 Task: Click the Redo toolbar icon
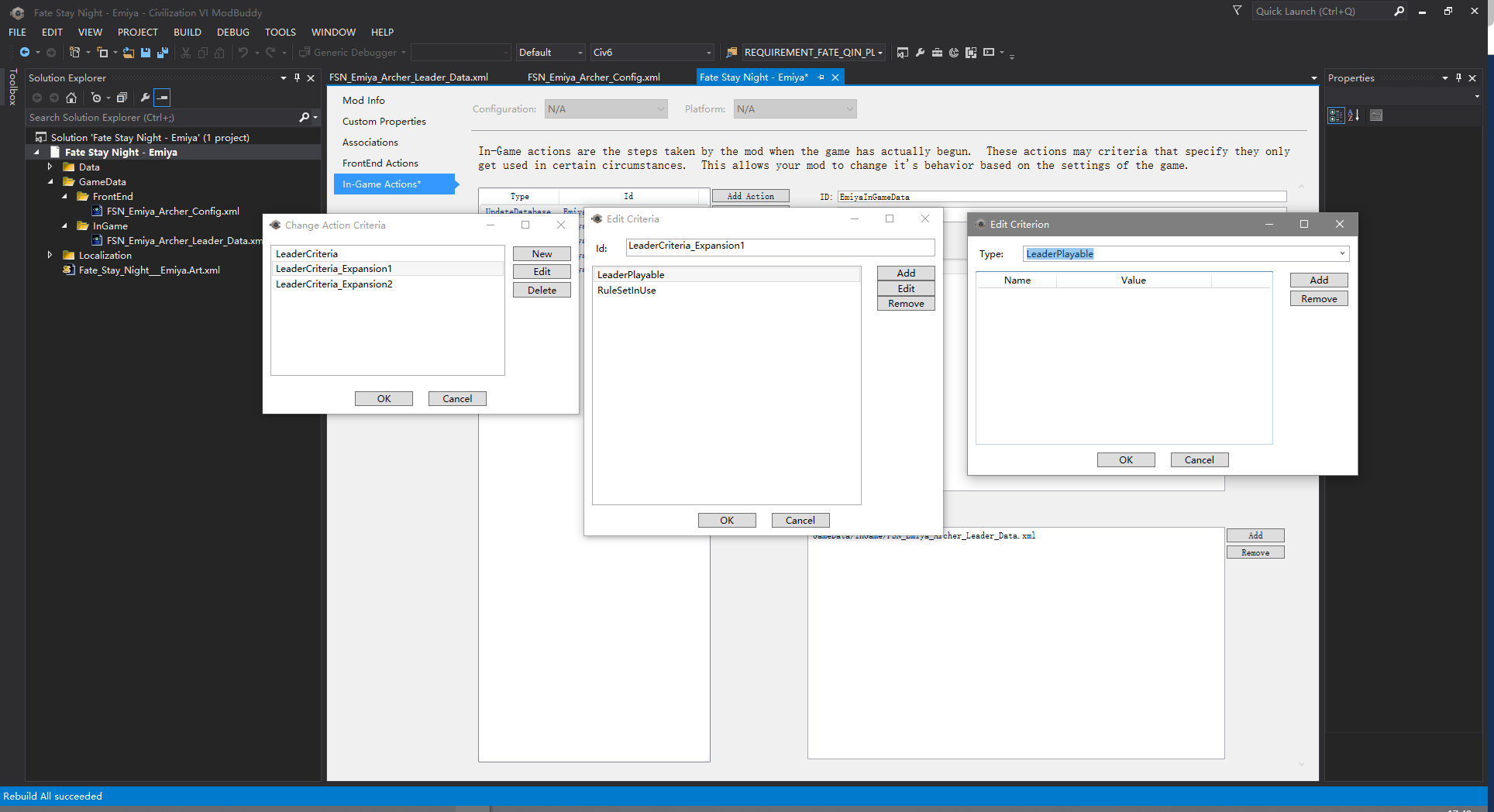(270, 53)
